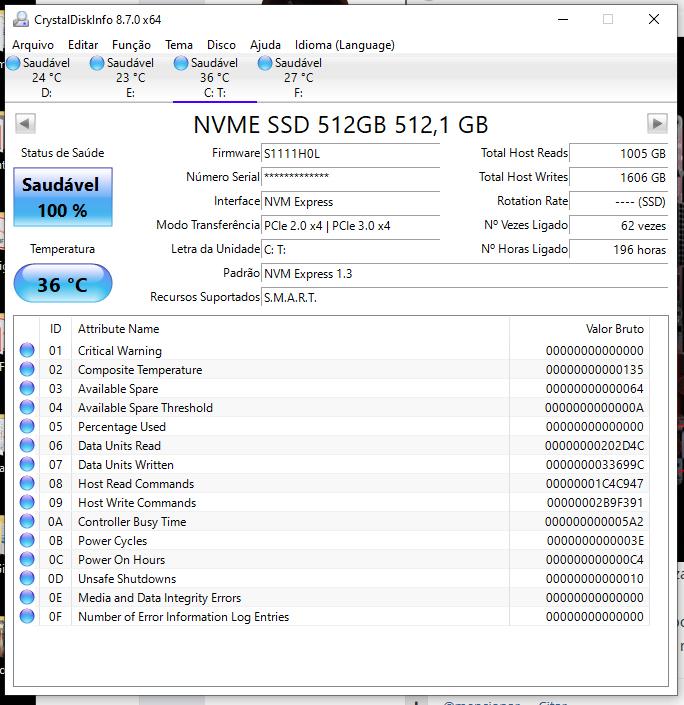Viewport: 684px width, 705px height.
Task: Click the ID column header
Action: tap(55, 329)
